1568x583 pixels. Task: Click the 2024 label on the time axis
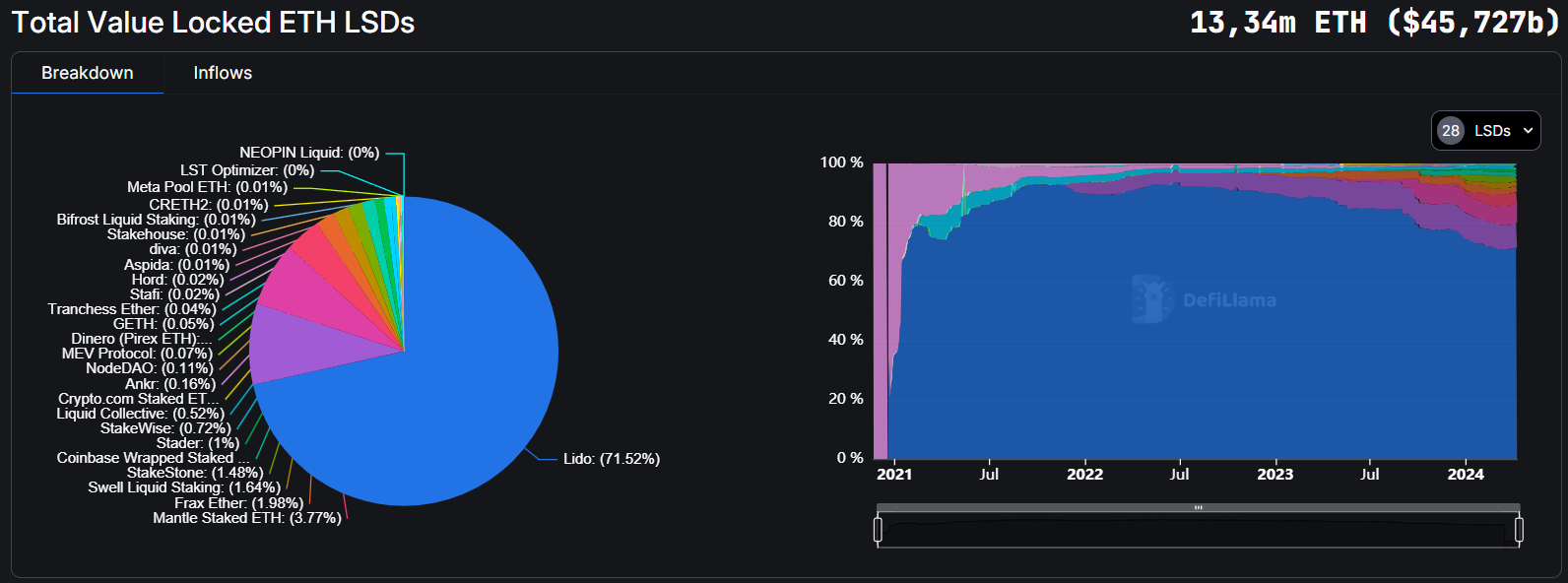(x=1466, y=475)
